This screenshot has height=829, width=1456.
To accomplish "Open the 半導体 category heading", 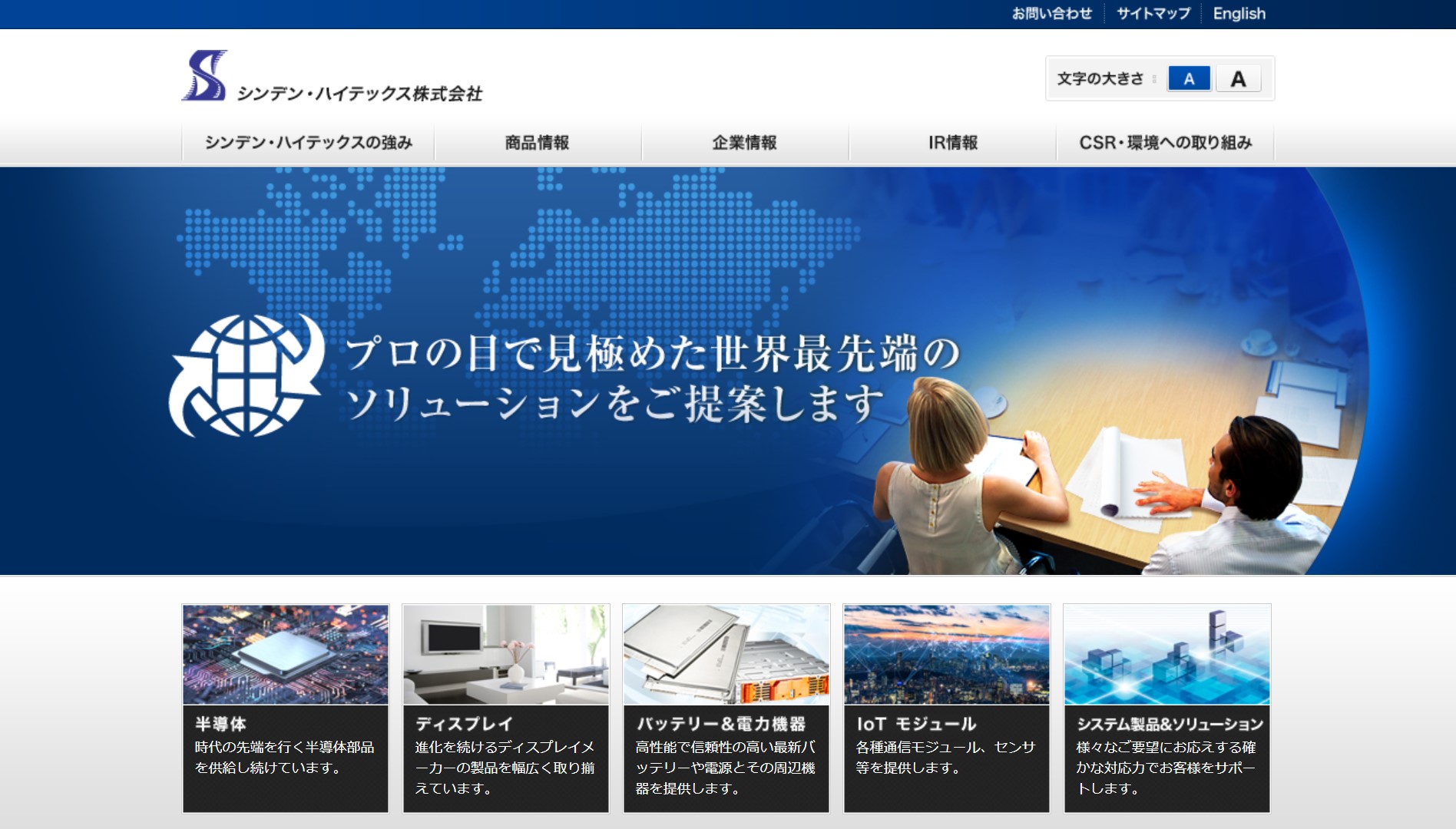I will tap(220, 724).
